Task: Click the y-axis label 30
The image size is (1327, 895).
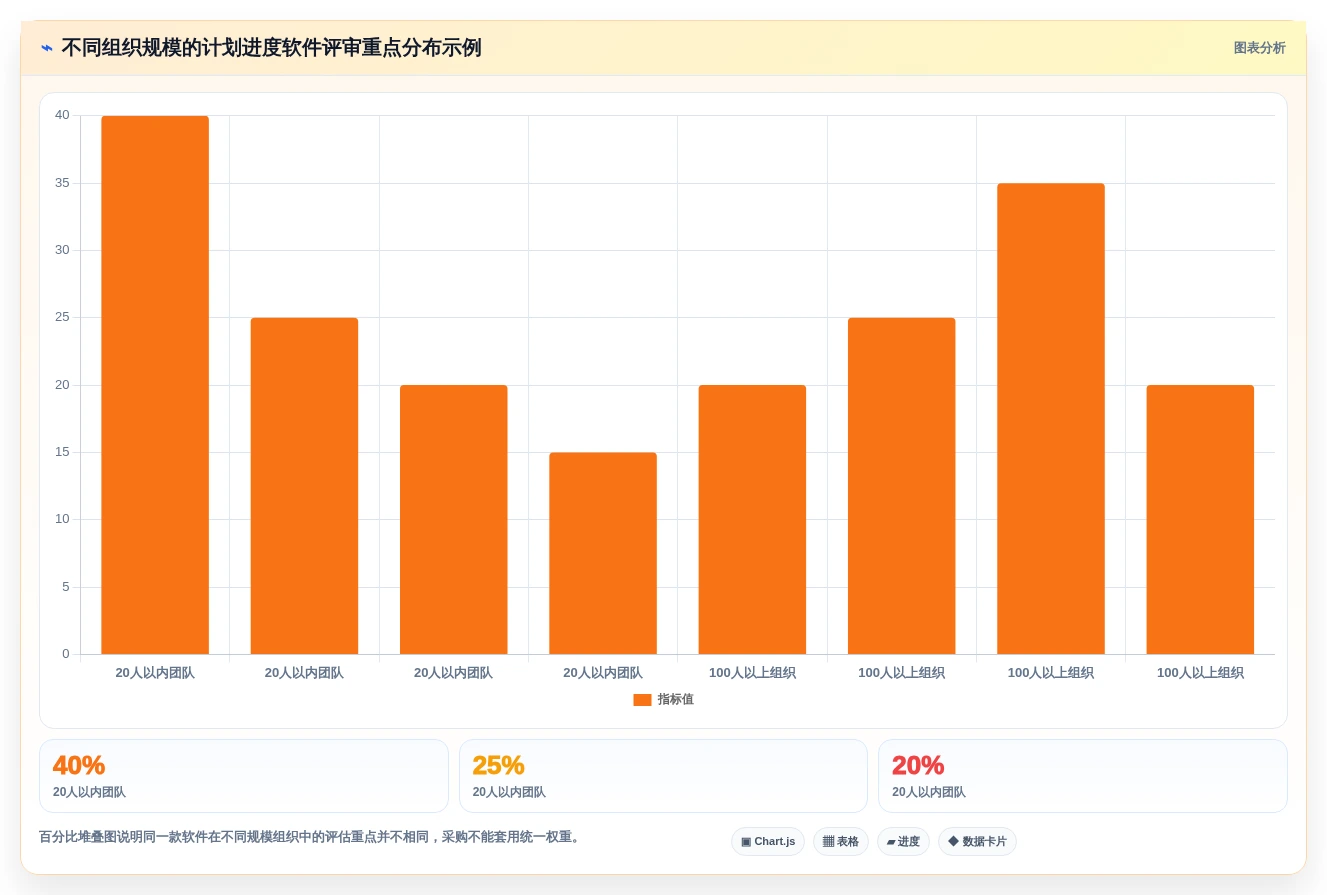Action: (x=62, y=250)
